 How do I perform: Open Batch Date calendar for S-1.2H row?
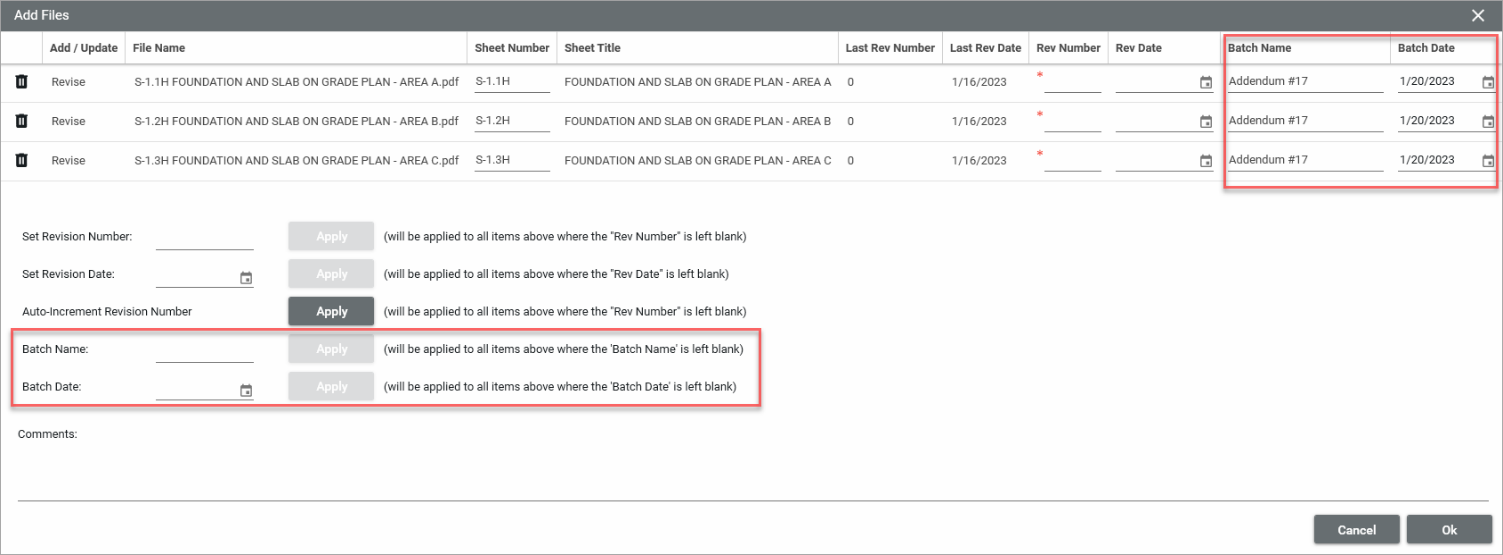pyautogui.click(x=1488, y=122)
